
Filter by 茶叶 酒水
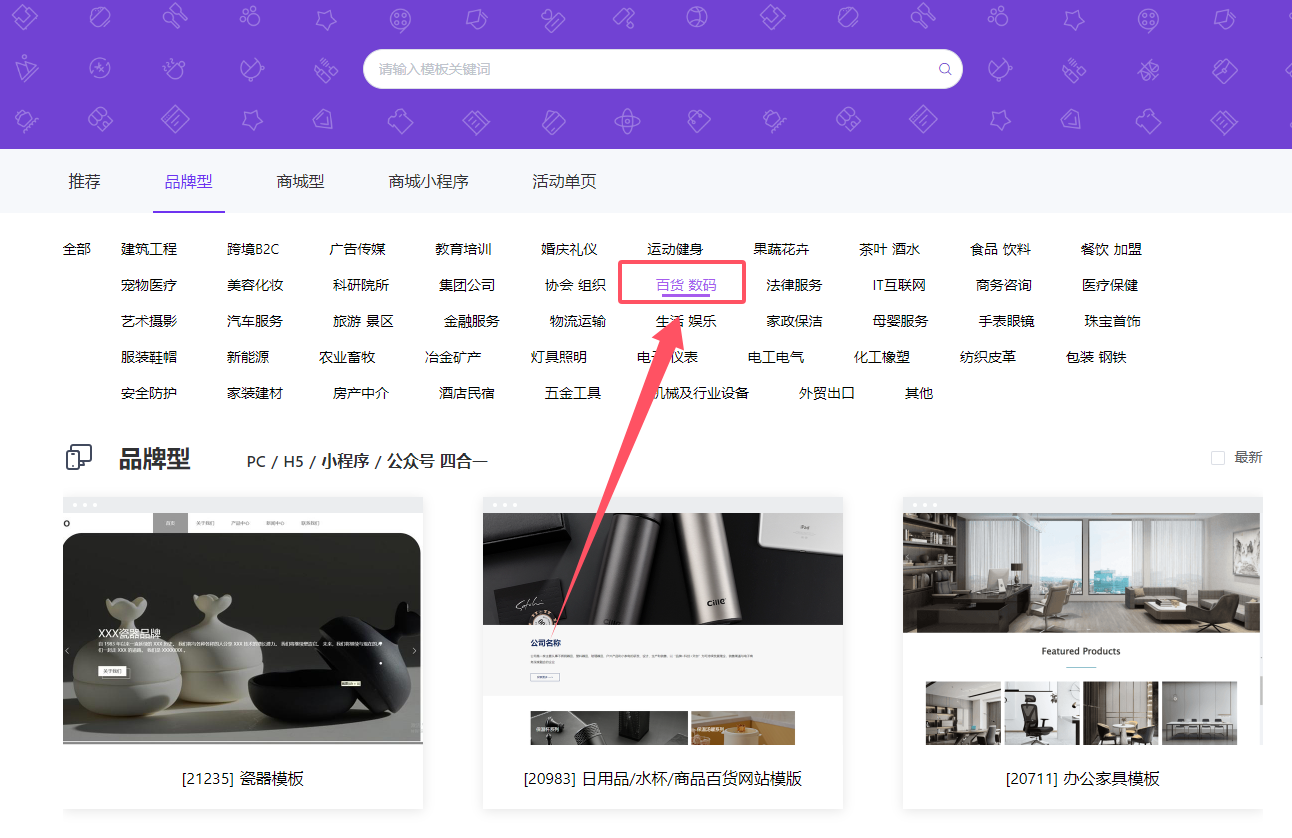click(889, 249)
